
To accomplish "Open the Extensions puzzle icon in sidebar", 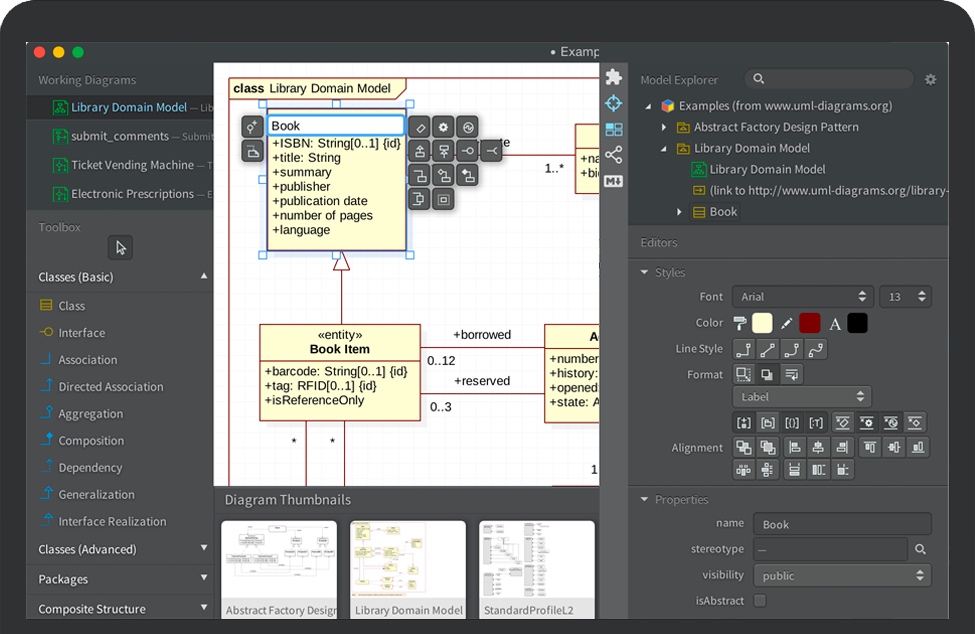I will (613, 77).
